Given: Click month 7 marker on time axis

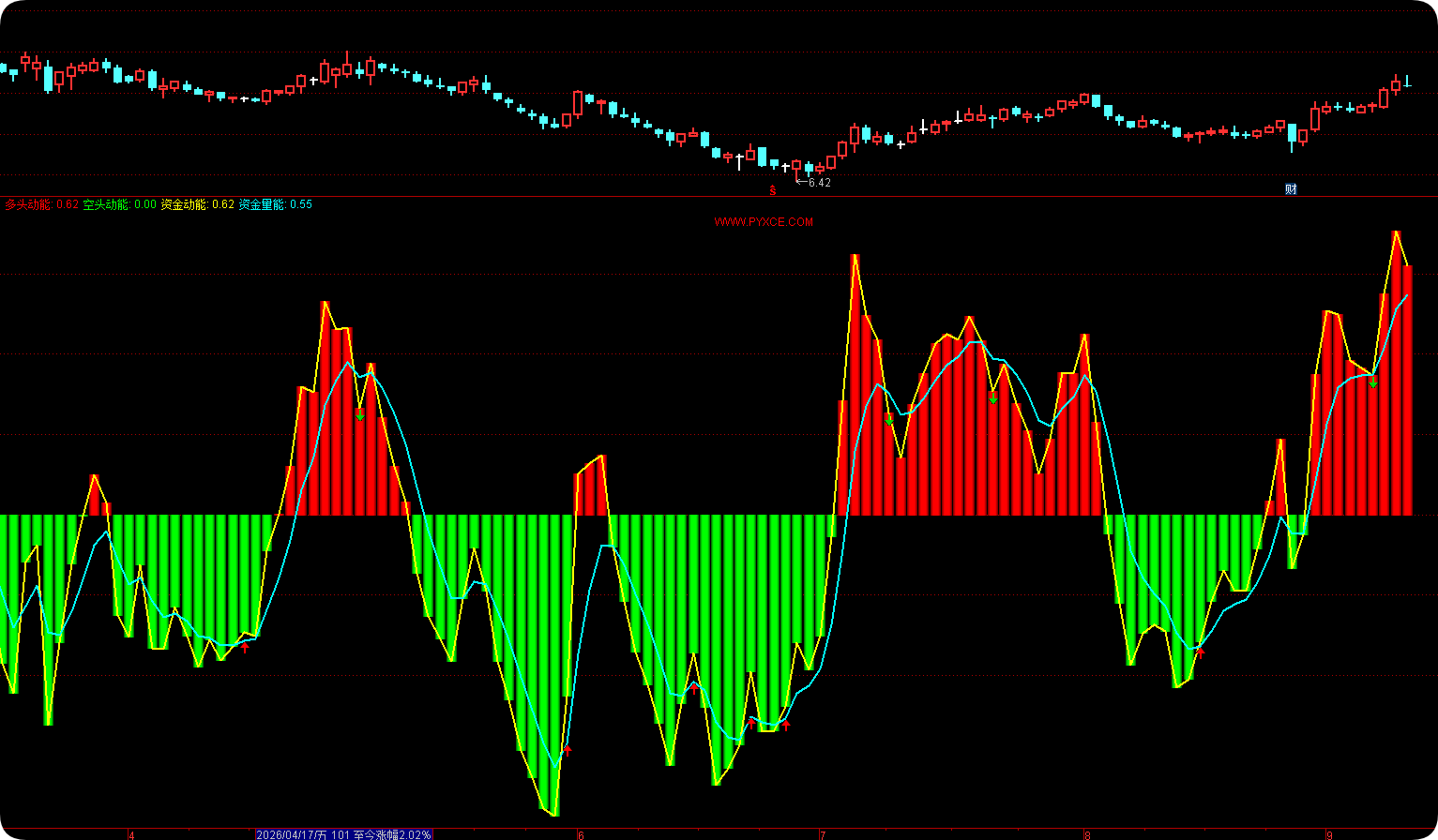Looking at the screenshot, I should tap(823, 834).
